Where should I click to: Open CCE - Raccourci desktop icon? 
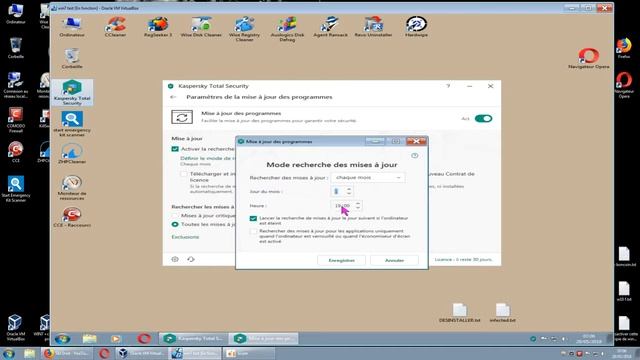click(72, 217)
